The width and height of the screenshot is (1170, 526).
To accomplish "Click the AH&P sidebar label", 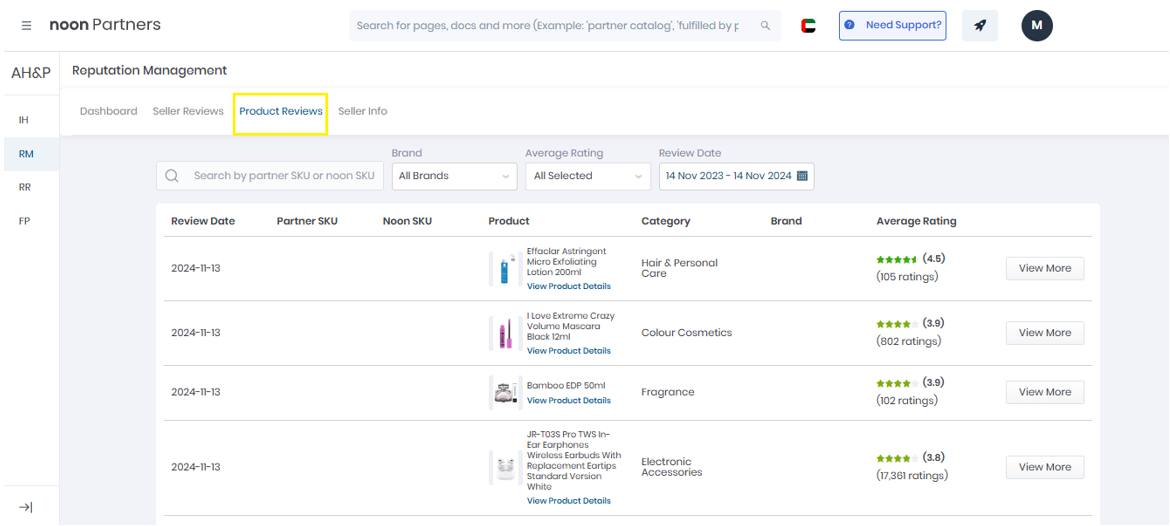I will click(31, 73).
